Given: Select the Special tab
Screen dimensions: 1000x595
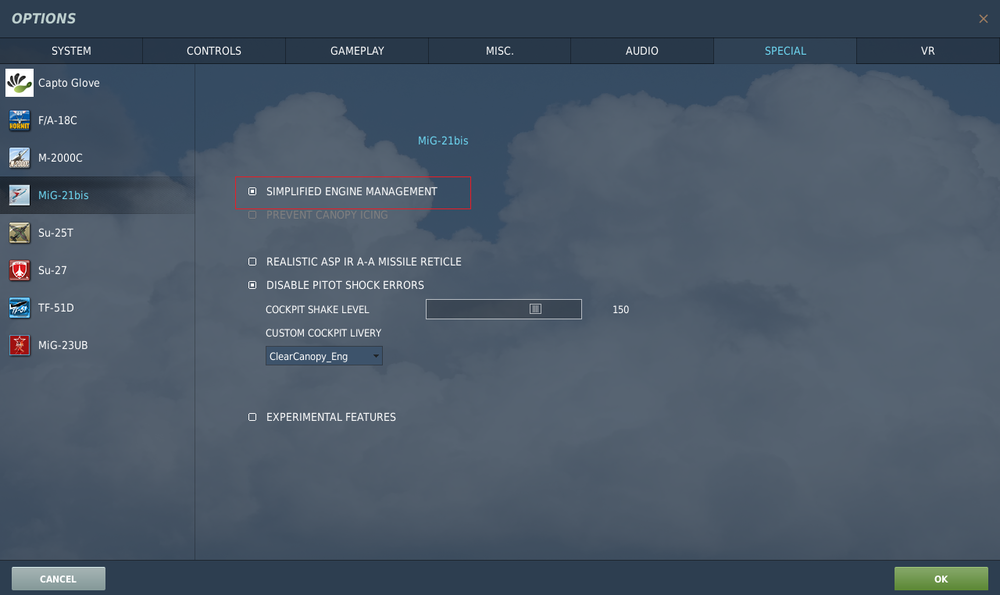Looking at the screenshot, I should (x=785, y=51).
